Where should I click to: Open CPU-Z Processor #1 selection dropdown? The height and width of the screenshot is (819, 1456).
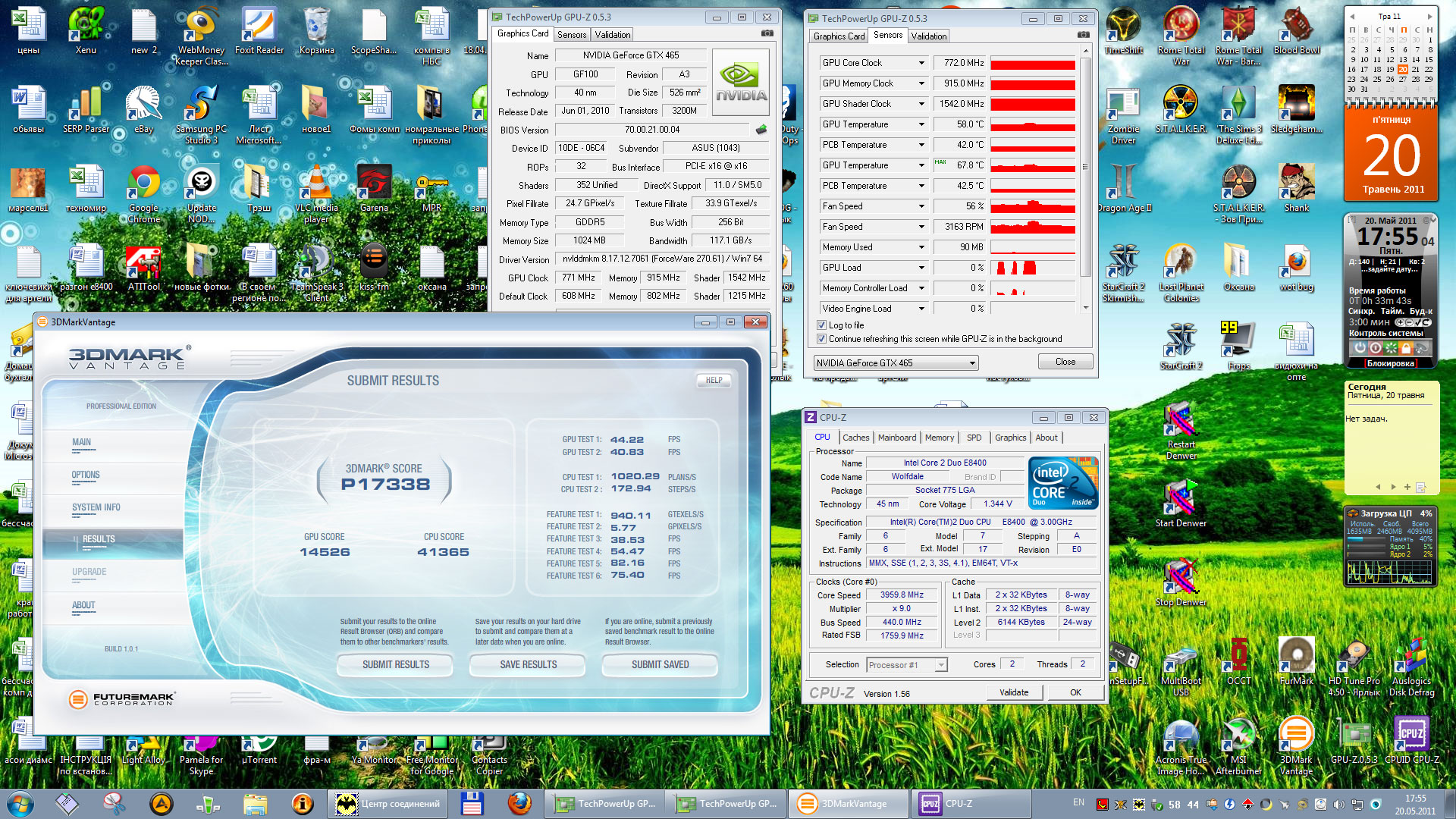point(906,665)
